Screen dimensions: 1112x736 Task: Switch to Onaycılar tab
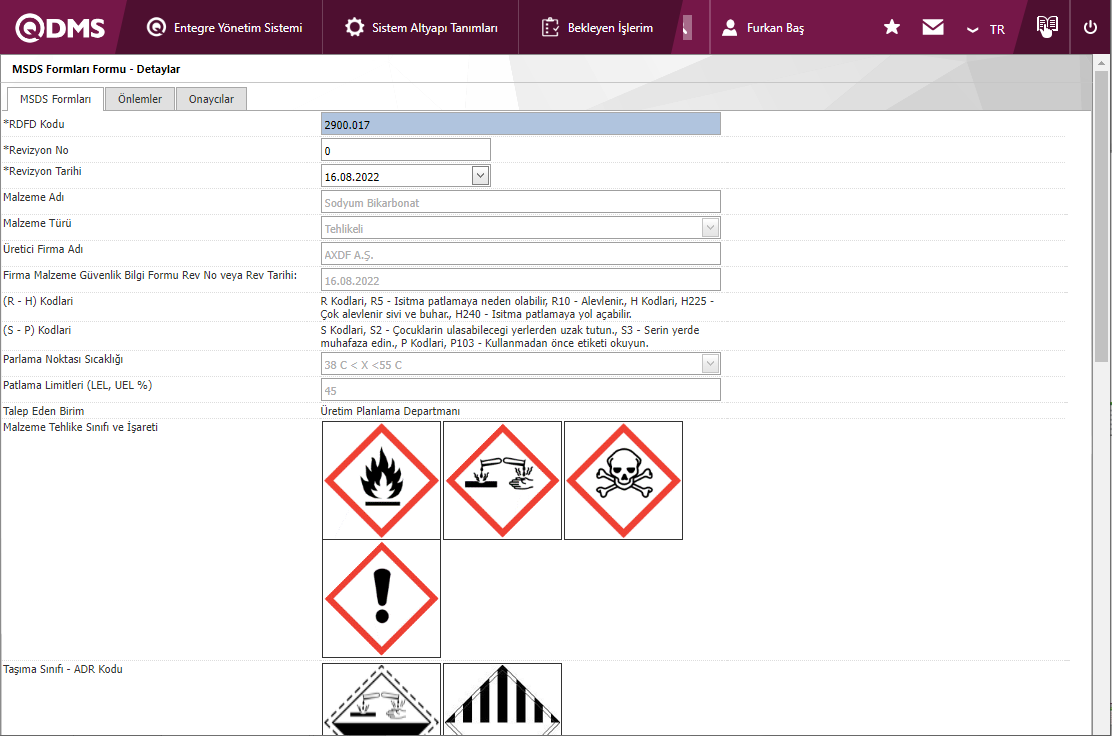pos(211,99)
